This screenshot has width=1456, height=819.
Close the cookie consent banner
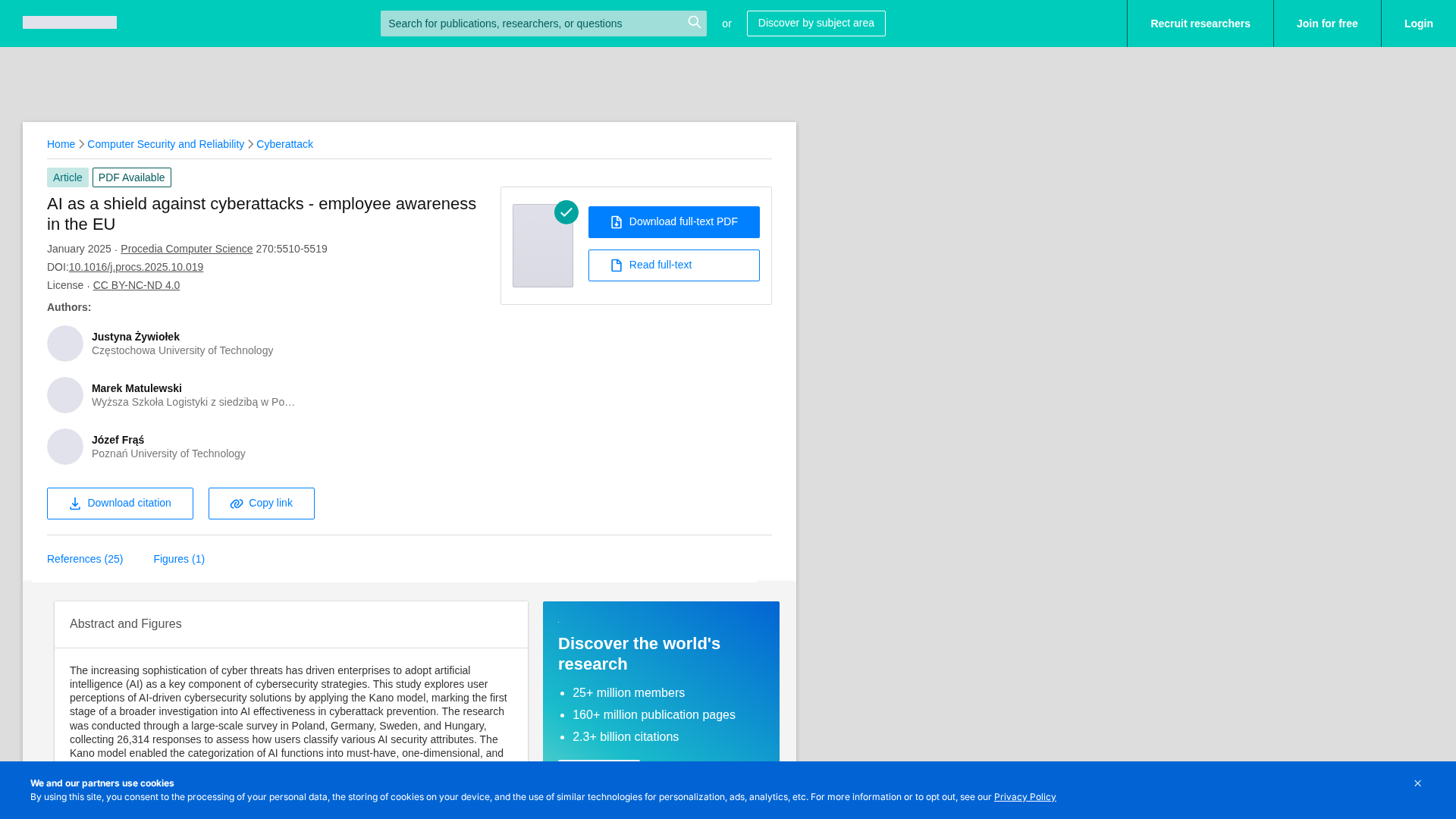tap(1417, 783)
